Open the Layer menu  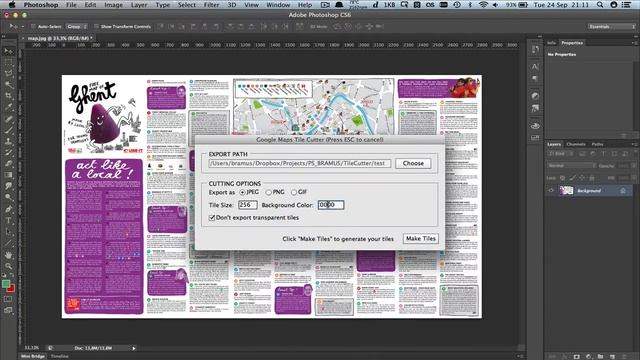[x=139, y=5]
